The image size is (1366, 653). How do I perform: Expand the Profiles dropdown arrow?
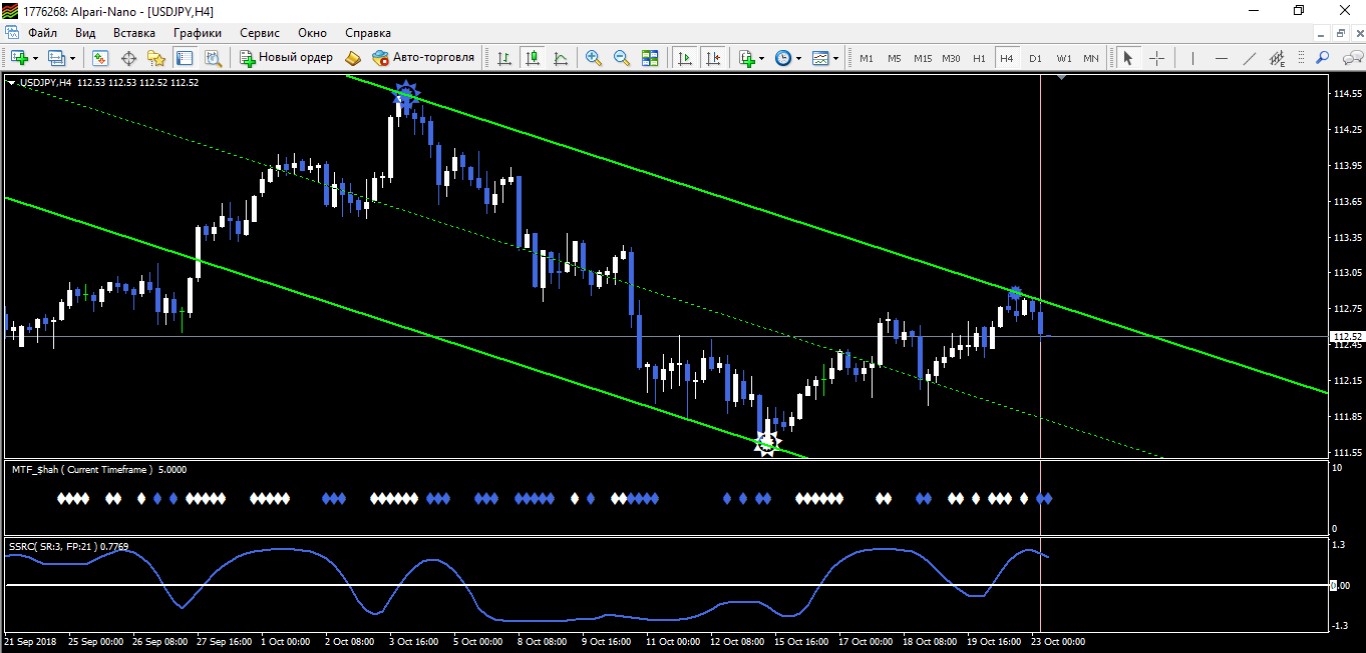72,59
